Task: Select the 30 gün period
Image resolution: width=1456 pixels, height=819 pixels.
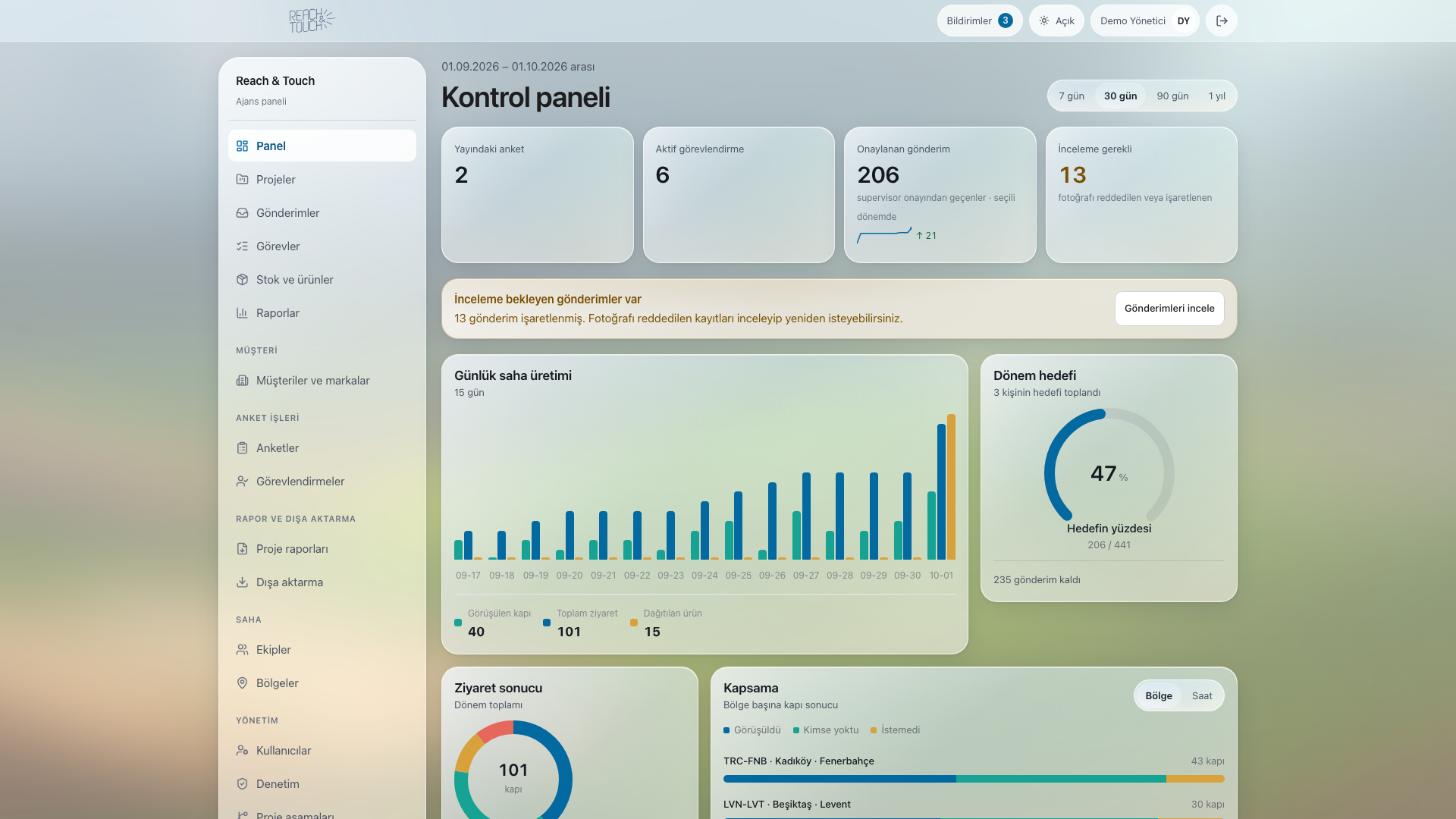Action: (1120, 96)
